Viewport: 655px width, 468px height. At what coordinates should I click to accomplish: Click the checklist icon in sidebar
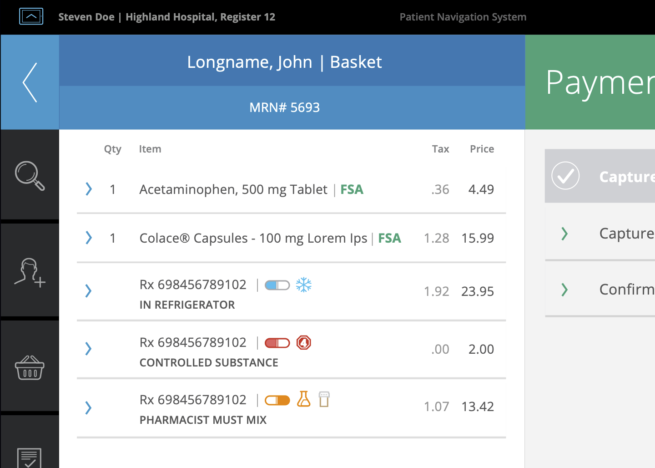(x=29, y=455)
